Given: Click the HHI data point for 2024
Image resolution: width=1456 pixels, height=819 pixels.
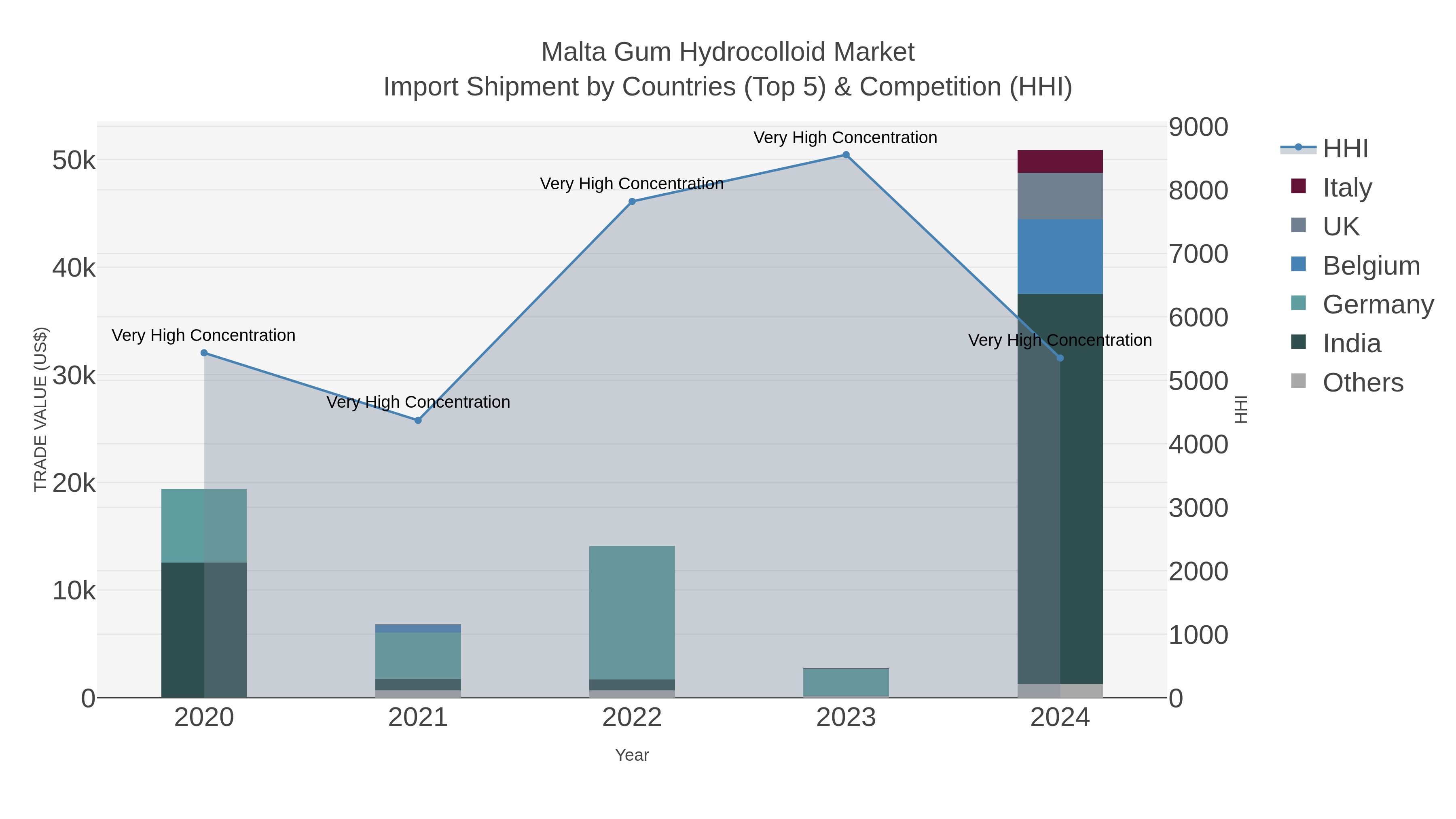Looking at the screenshot, I should (1060, 358).
